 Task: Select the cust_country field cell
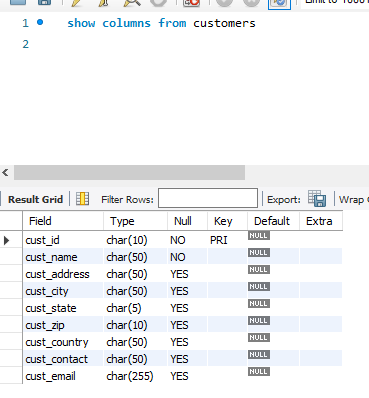point(63,342)
